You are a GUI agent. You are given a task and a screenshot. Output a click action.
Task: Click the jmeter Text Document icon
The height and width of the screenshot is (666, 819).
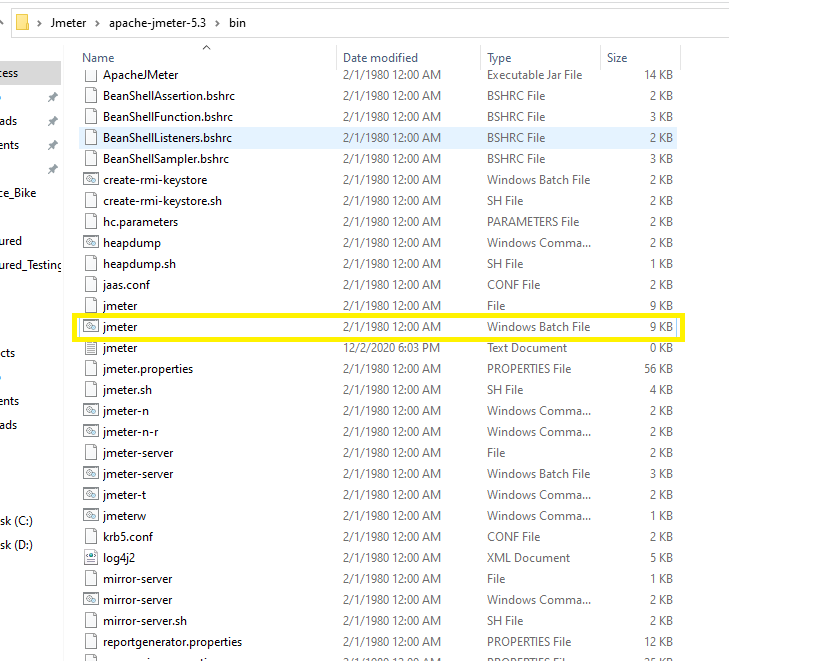[x=91, y=347]
